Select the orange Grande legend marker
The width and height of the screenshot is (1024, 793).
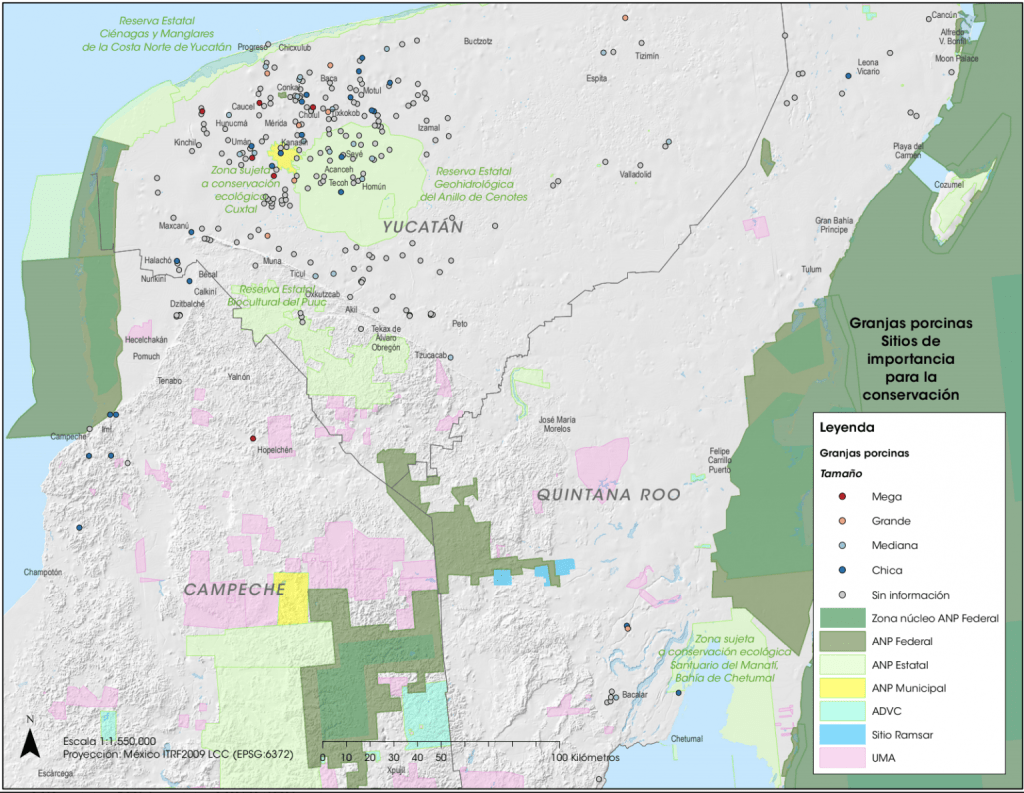pyautogui.click(x=843, y=521)
